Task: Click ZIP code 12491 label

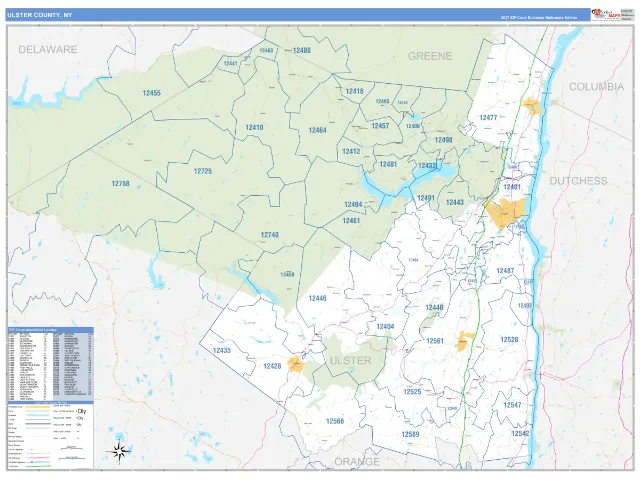Action: [x=426, y=198]
